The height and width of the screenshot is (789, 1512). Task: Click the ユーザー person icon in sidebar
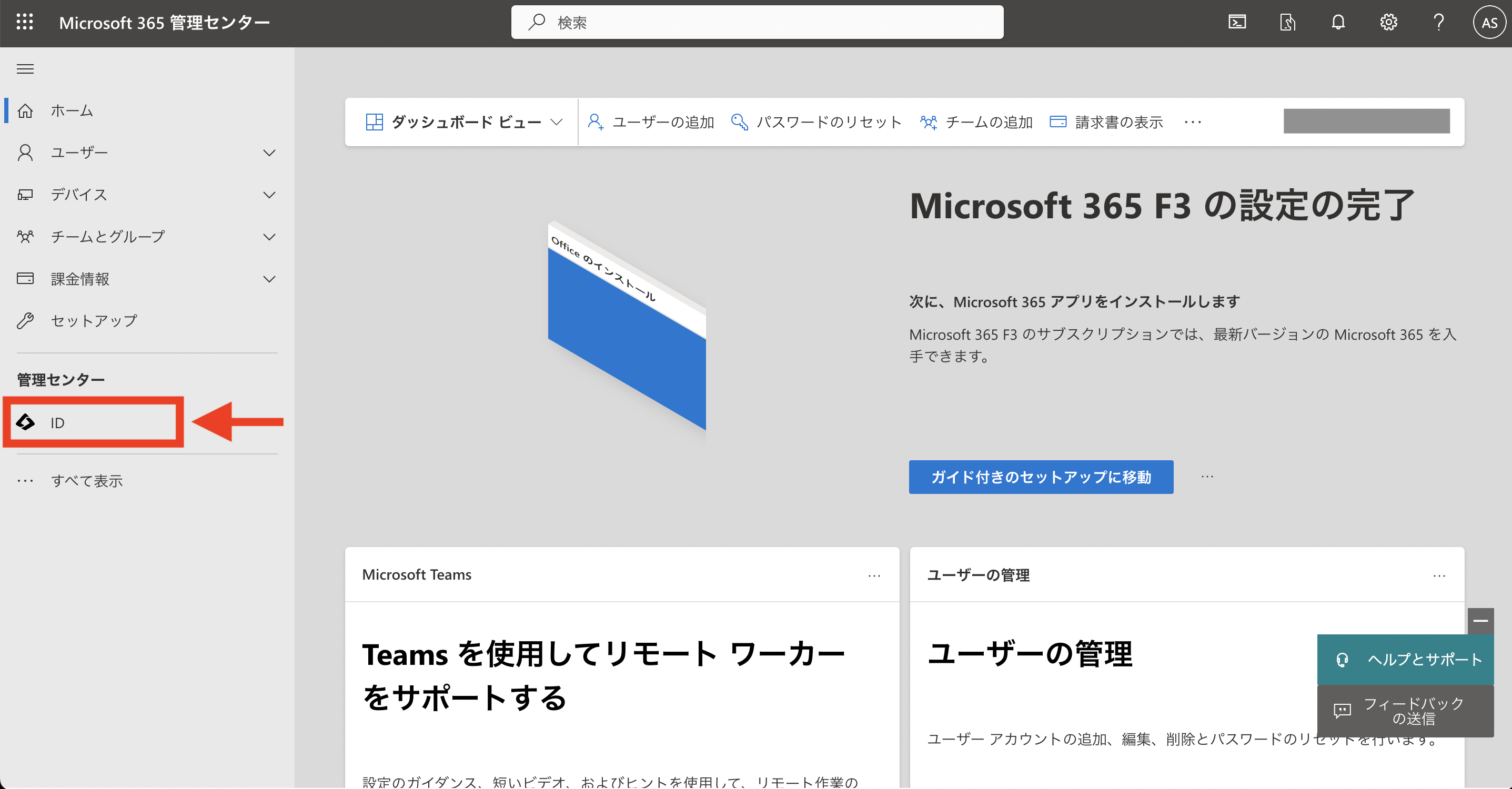click(25, 153)
